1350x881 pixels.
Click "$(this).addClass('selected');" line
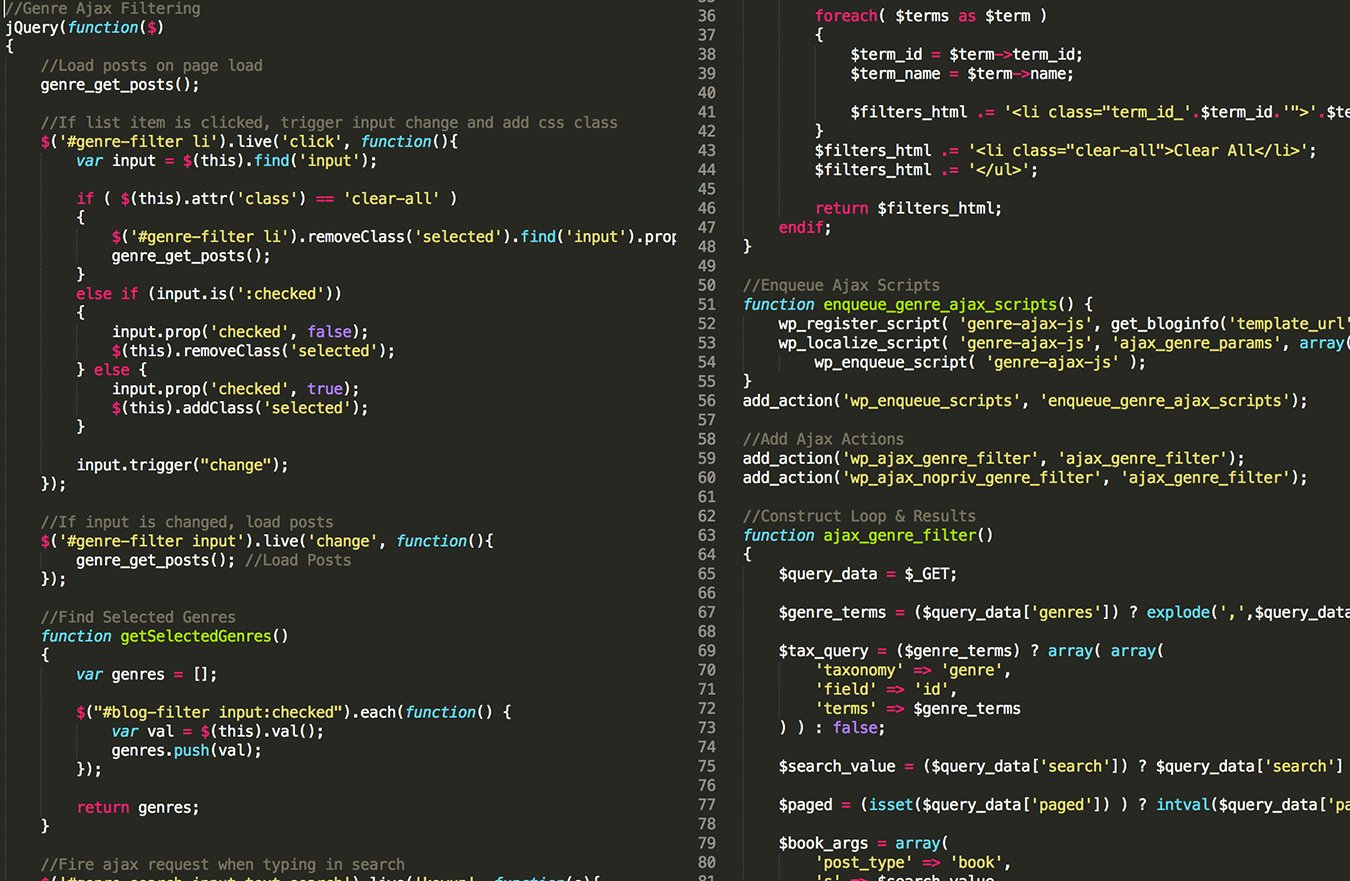pyautogui.click(x=240, y=408)
